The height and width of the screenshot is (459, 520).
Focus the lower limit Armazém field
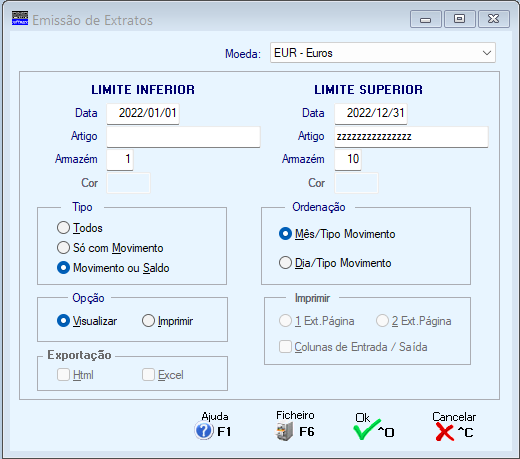tap(120, 160)
